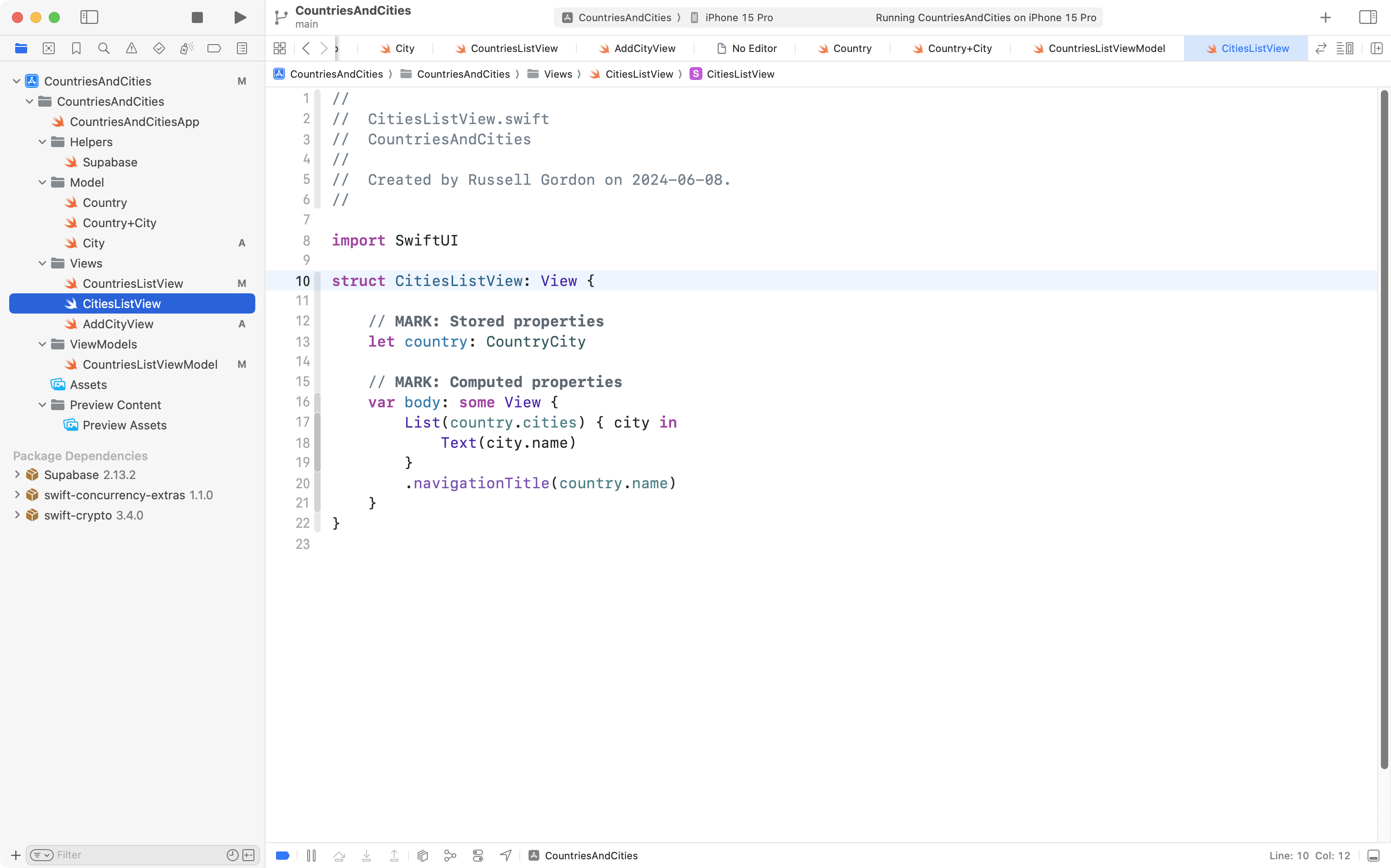This screenshot has width=1391, height=868.
Task: Collapse the Helpers folder
Action: click(41, 142)
